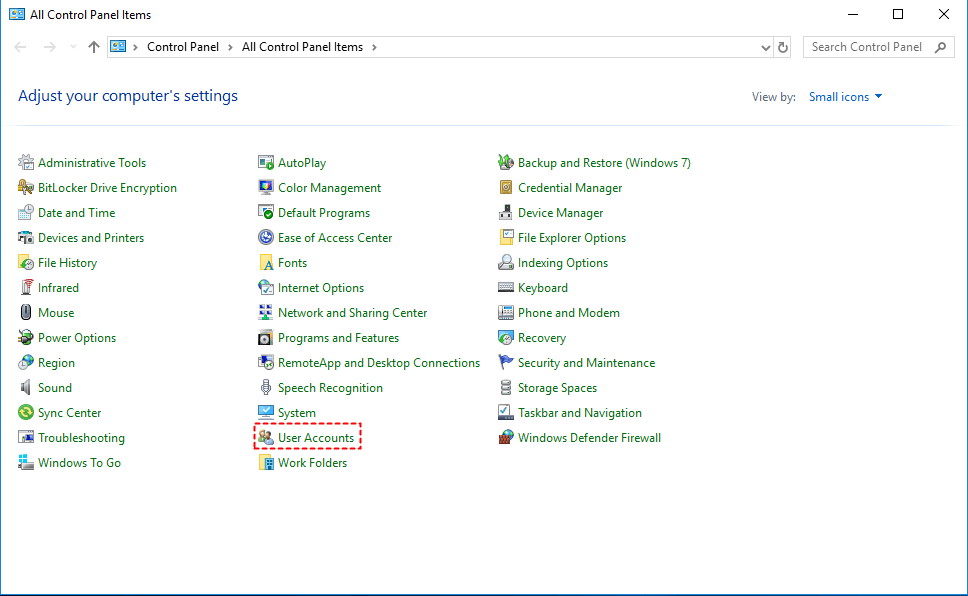Image resolution: width=968 pixels, height=596 pixels.
Task: Open RemoteApp and Desktop Connections
Action: [x=379, y=363]
